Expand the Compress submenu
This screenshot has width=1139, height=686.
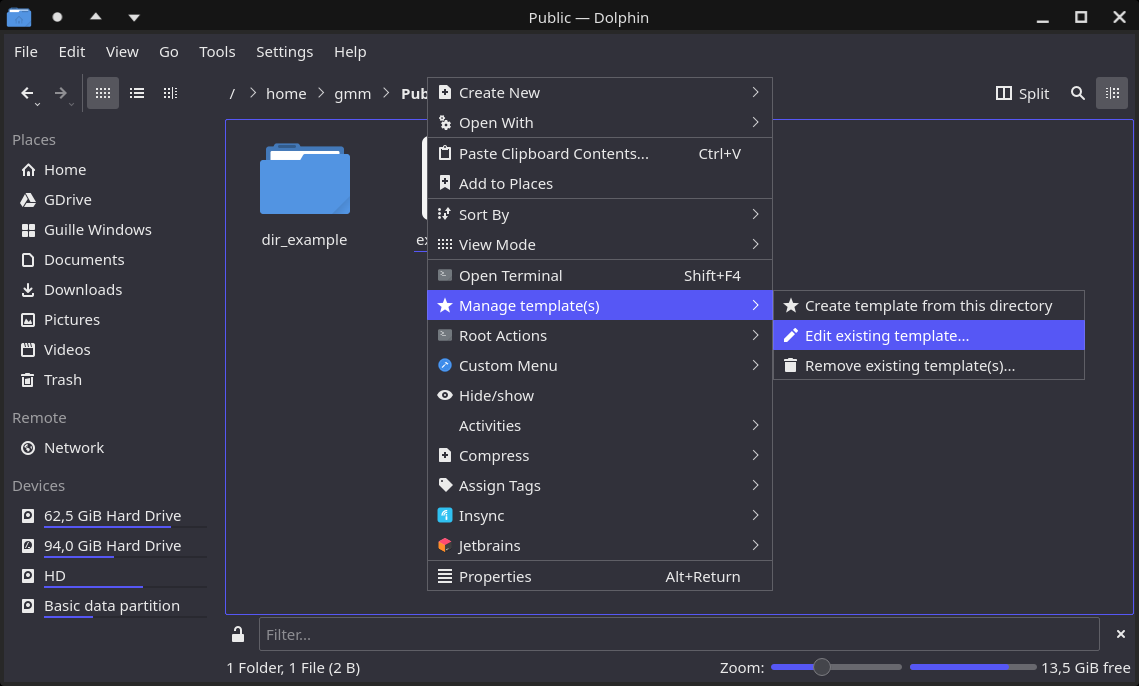pos(599,456)
